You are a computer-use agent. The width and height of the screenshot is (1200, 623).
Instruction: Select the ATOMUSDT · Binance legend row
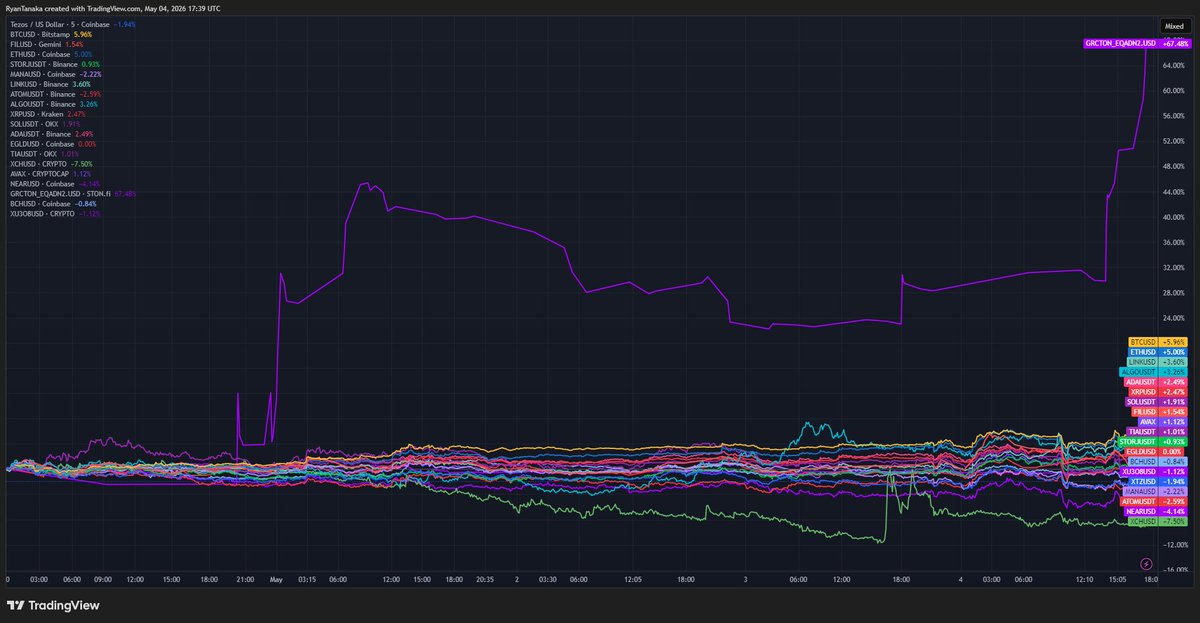pos(55,94)
